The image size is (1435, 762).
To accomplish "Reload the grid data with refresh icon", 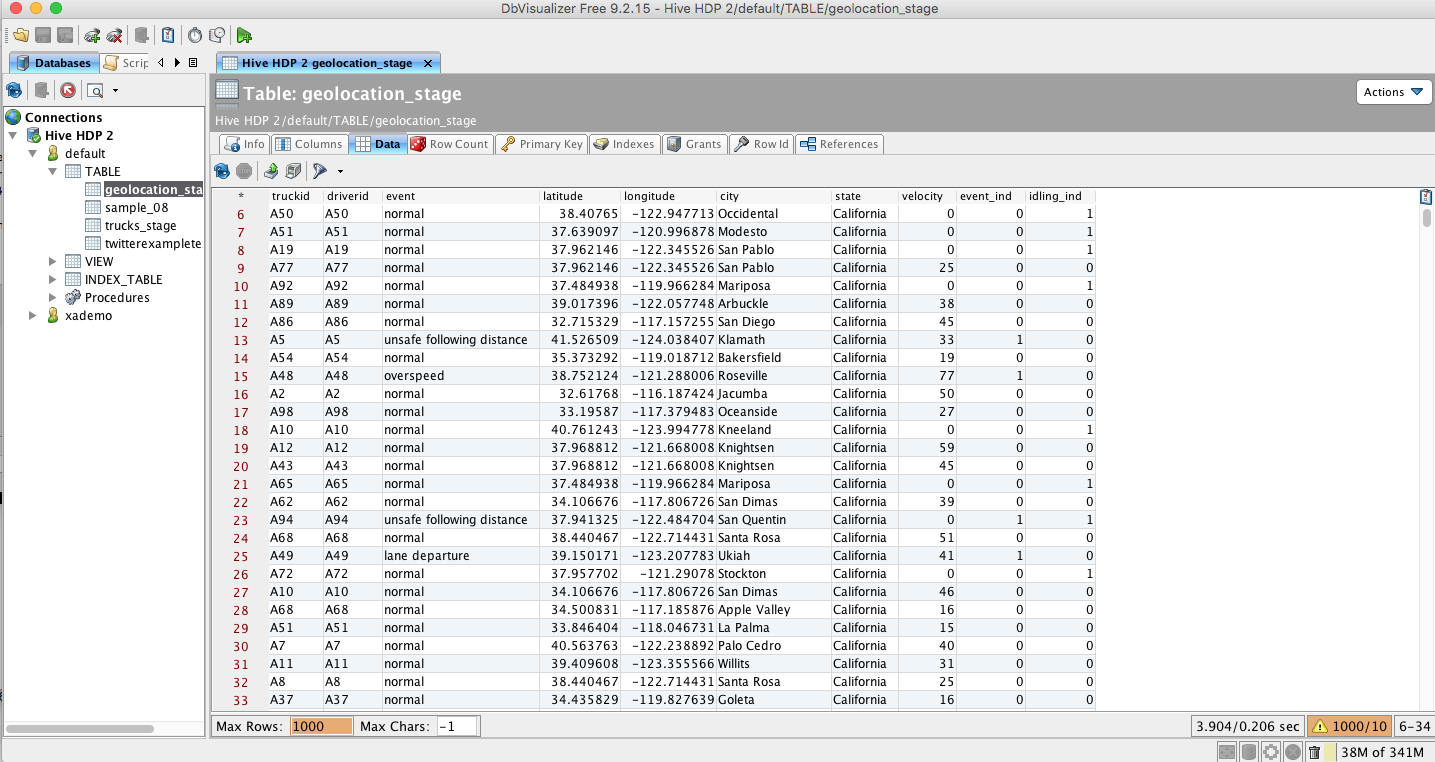I will tap(221, 172).
